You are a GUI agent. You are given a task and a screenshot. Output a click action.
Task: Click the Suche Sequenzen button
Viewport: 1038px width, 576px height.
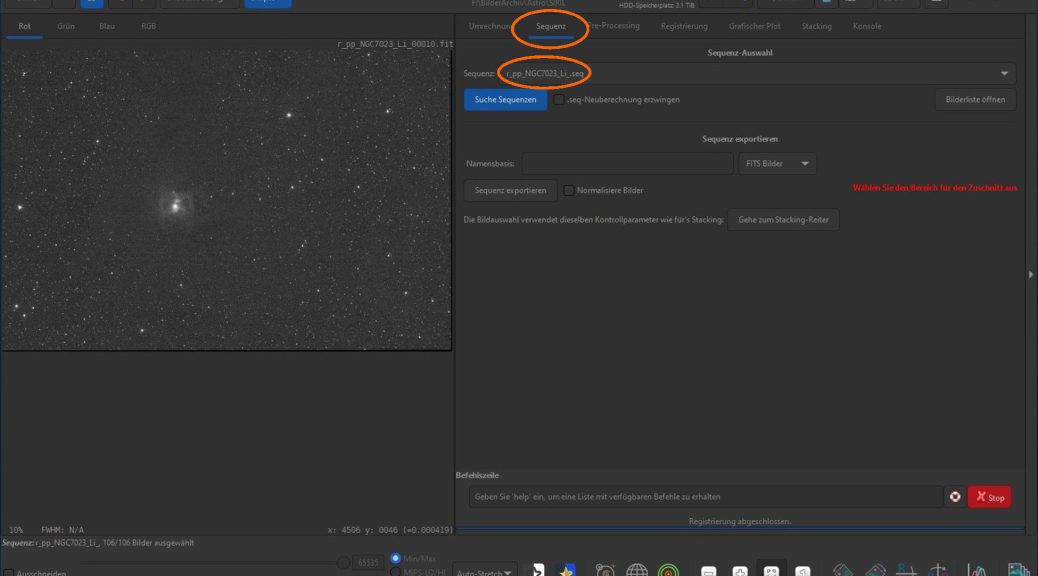pos(504,99)
